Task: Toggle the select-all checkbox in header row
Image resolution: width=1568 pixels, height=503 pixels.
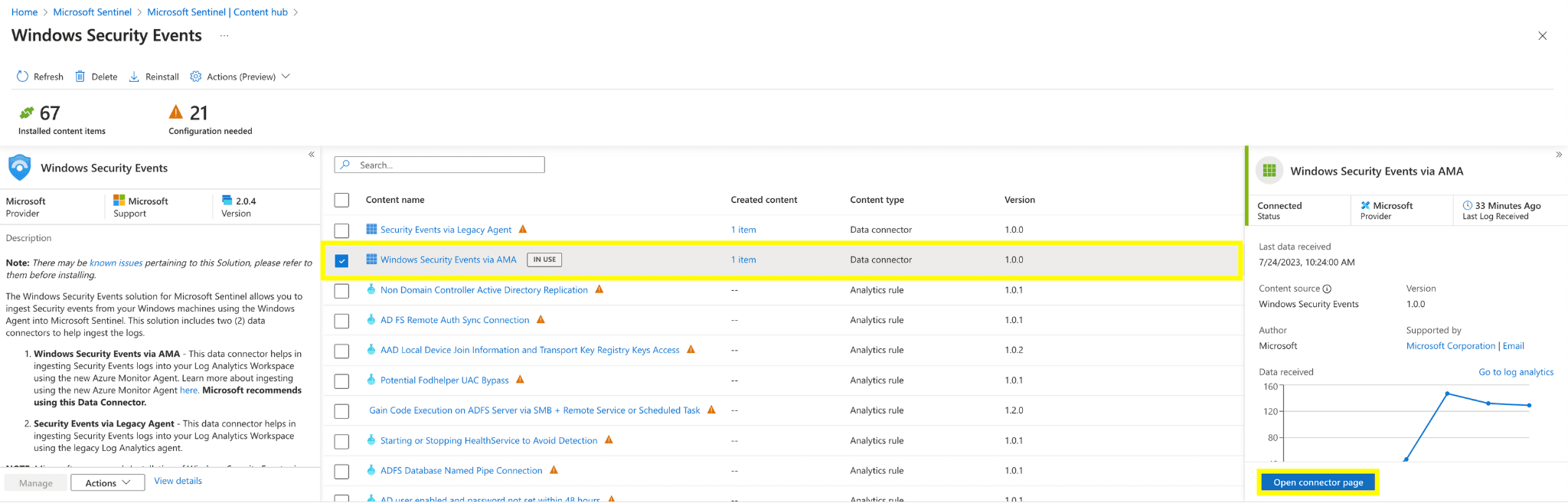Action: [x=341, y=200]
